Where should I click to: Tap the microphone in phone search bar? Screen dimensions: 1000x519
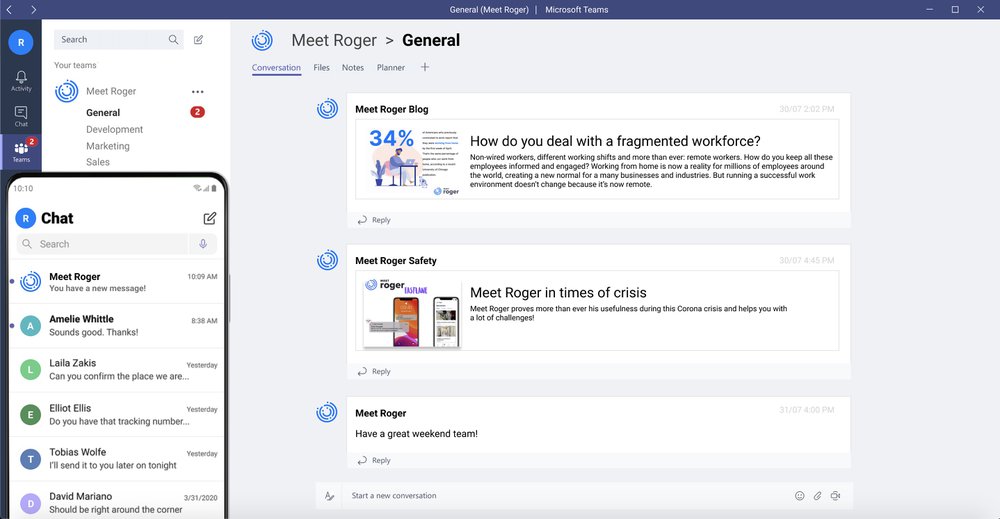point(203,244)
